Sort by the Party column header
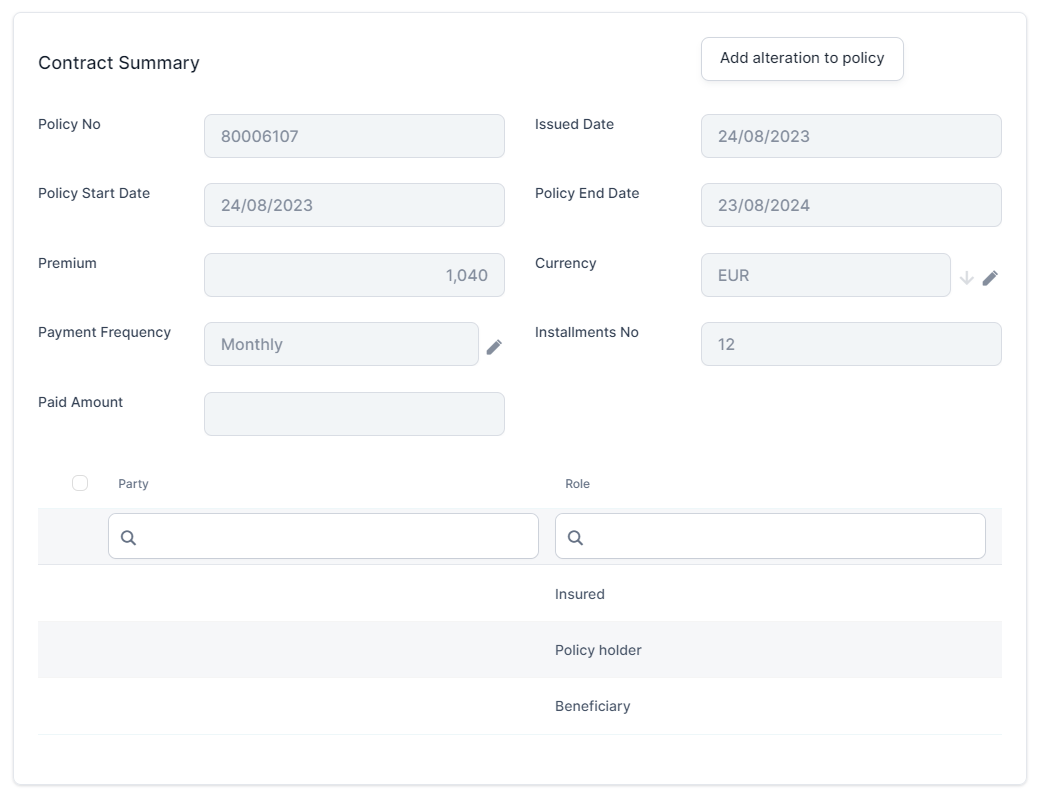 pos(133,484)
